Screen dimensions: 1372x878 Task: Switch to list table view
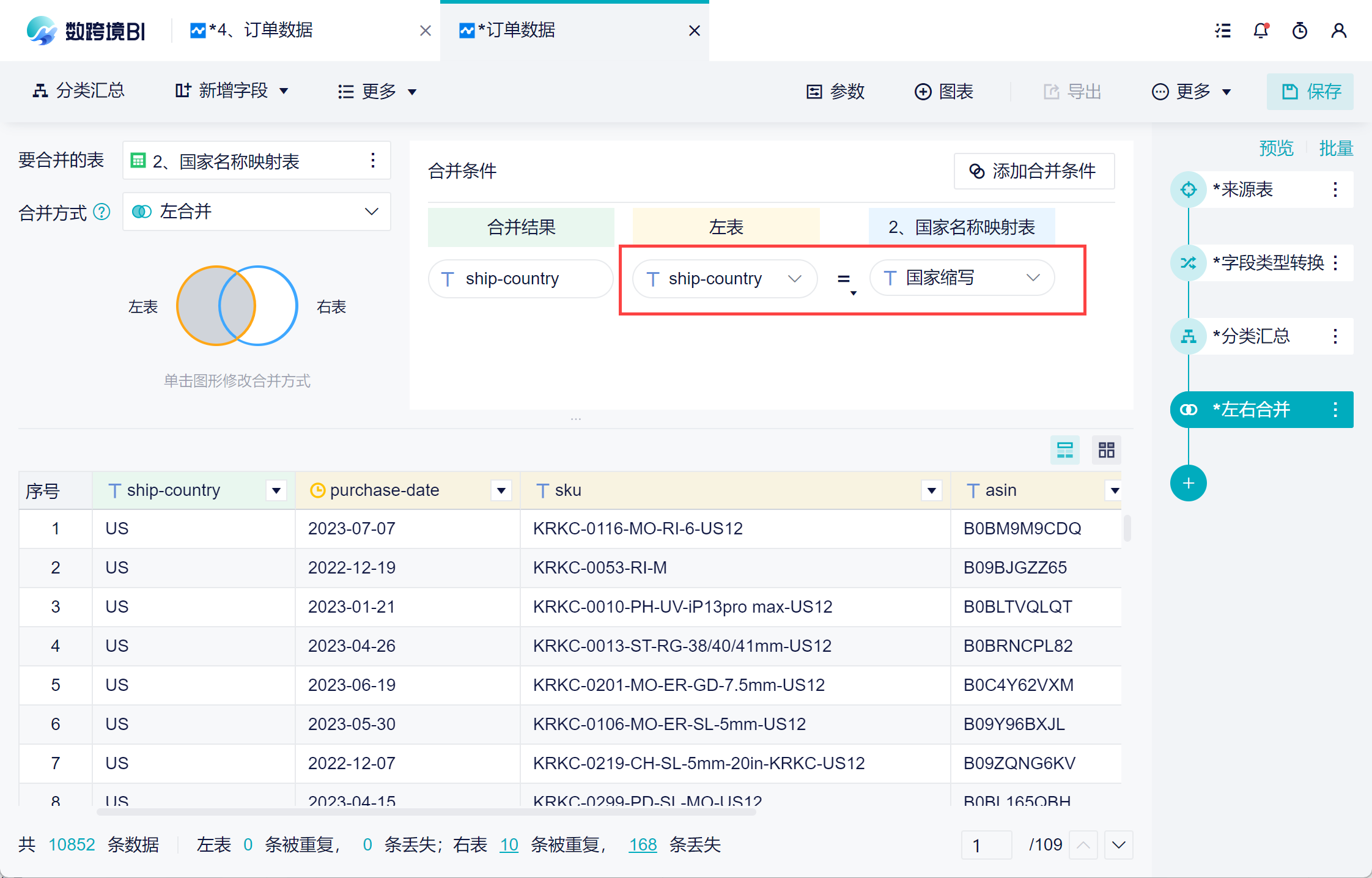(x=1064, y=451)
